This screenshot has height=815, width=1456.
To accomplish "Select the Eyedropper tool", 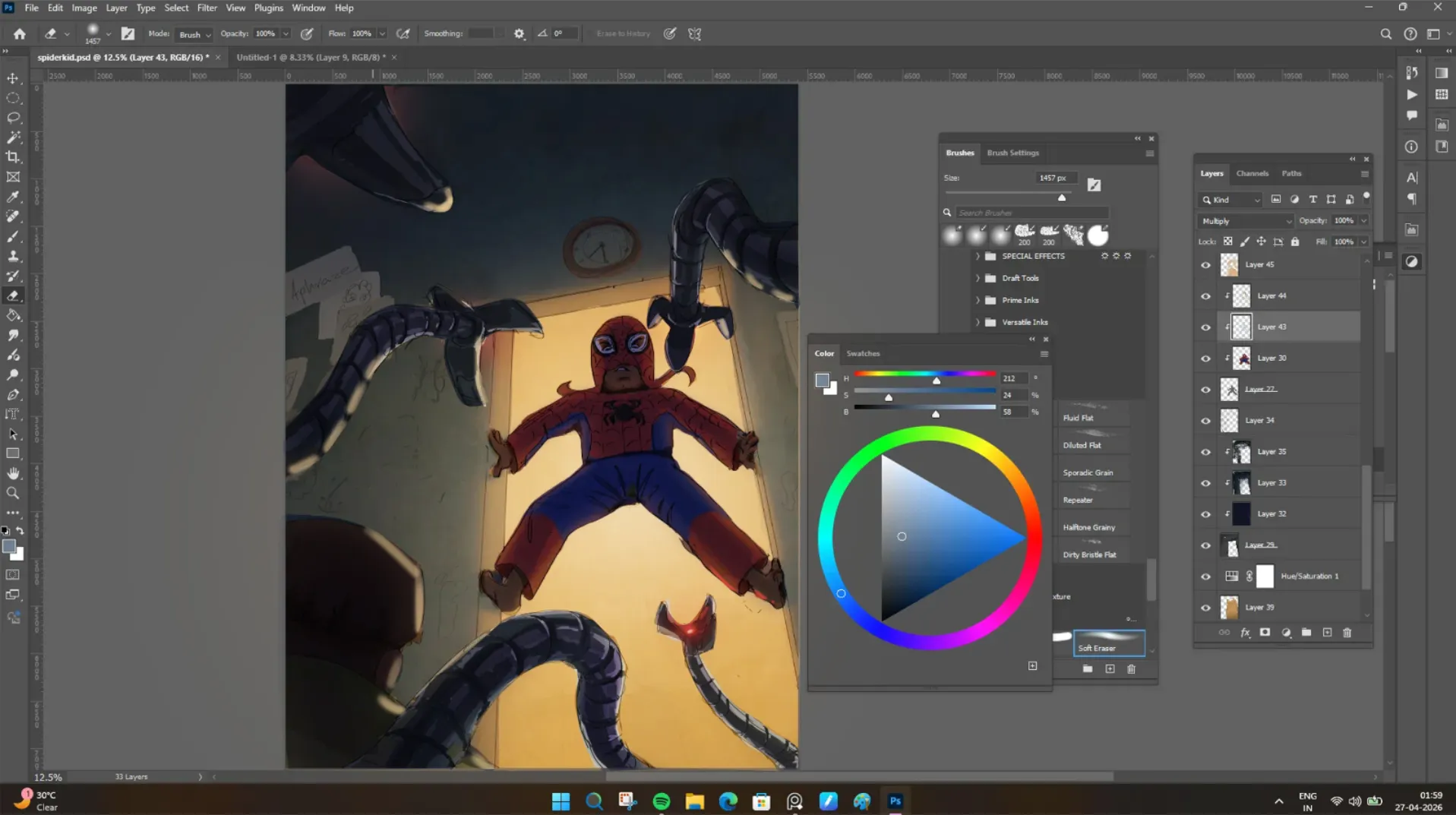I will coord(13,197).
